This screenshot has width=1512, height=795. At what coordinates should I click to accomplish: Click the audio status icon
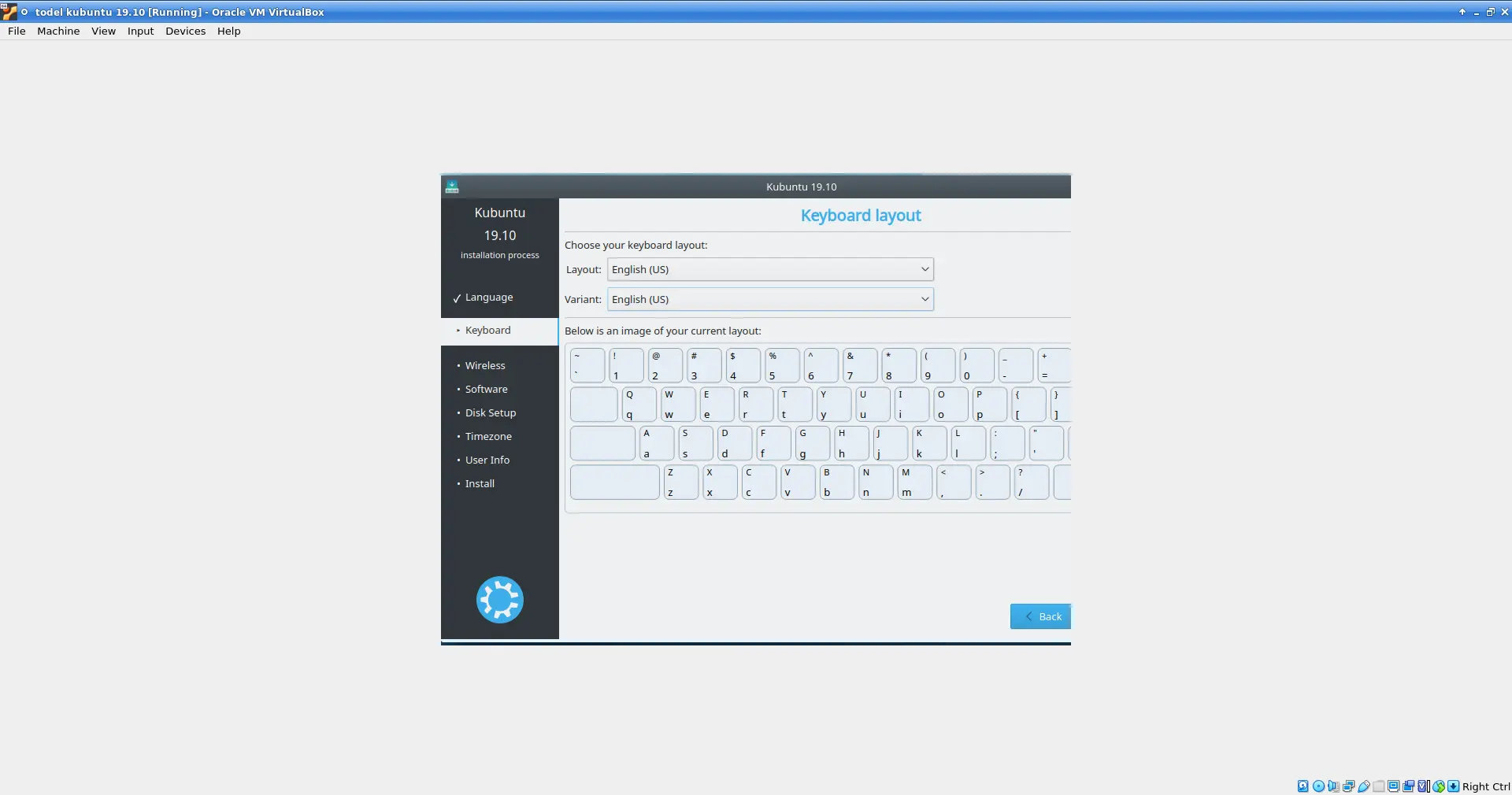[x=1333, y=786]
